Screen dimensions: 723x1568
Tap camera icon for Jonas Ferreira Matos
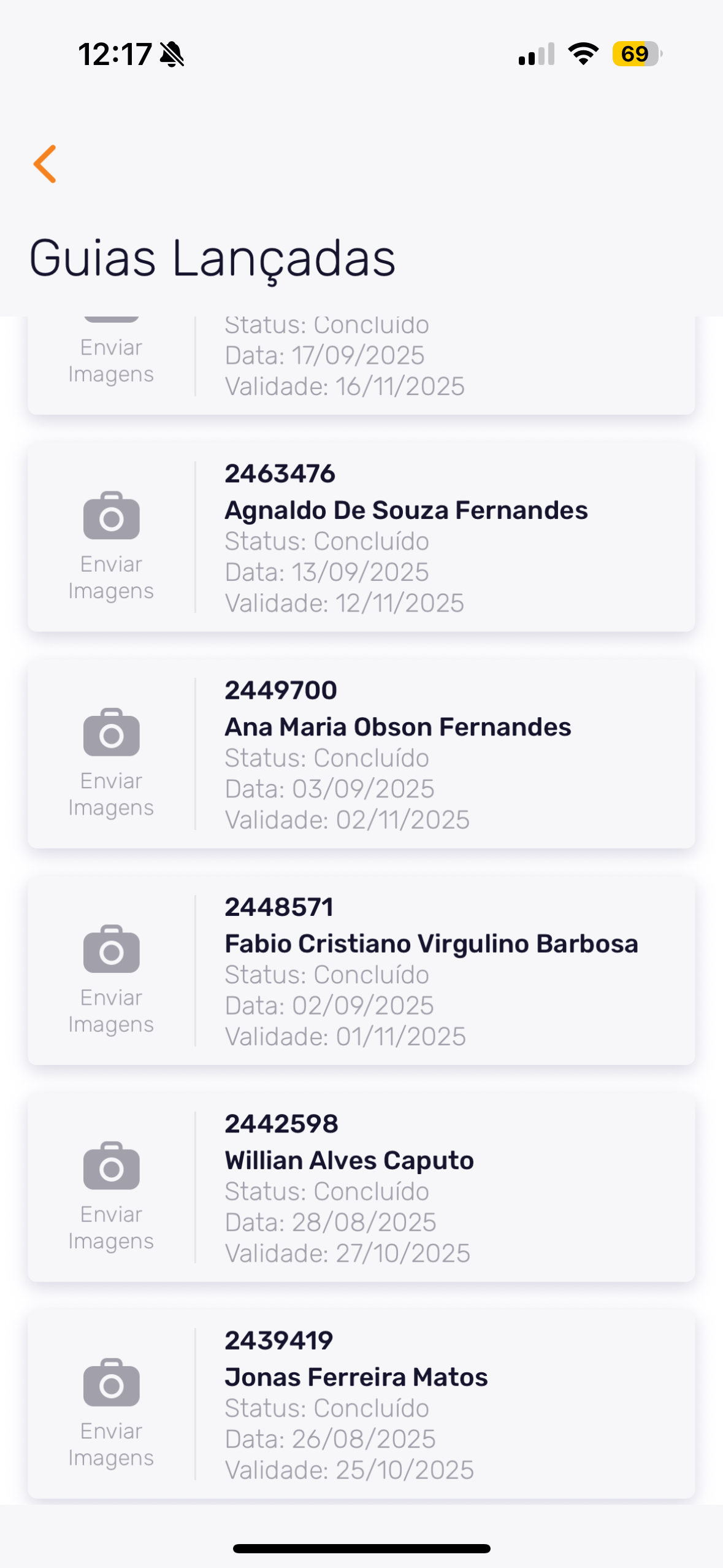click(x=112, y=1382)
